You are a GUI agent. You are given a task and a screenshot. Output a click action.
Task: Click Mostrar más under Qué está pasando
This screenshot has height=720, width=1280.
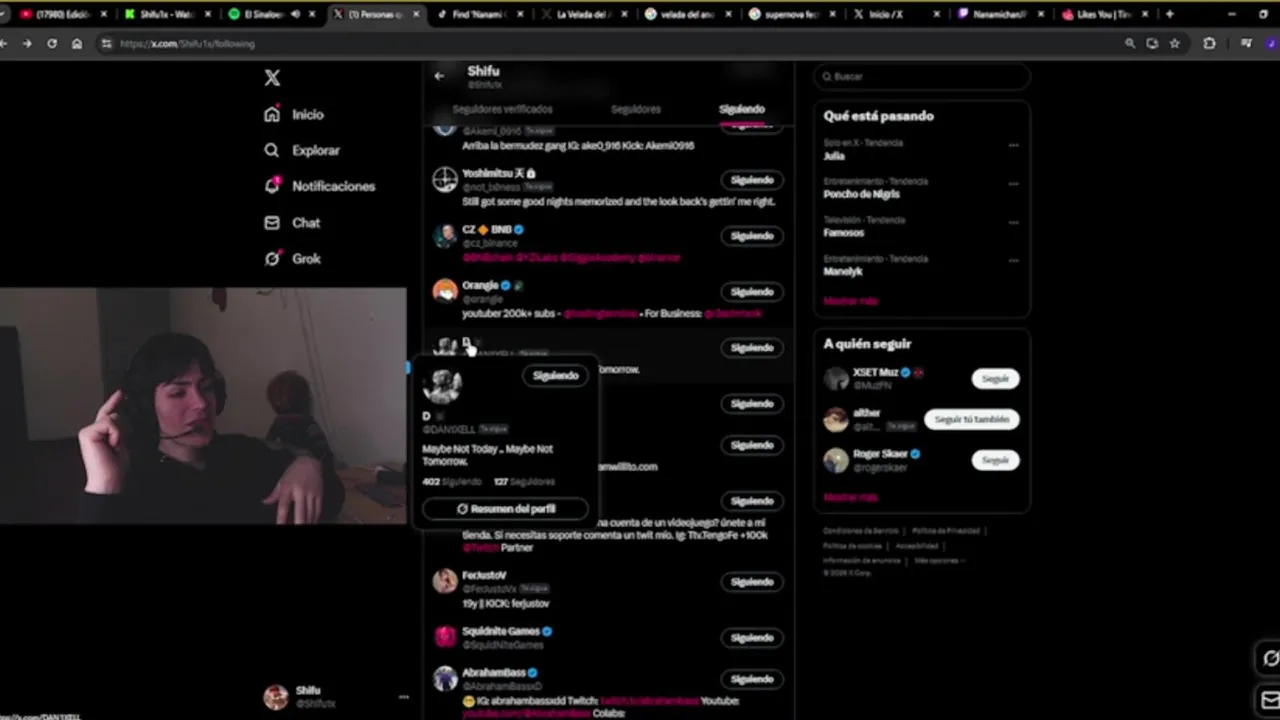(850, 301)
